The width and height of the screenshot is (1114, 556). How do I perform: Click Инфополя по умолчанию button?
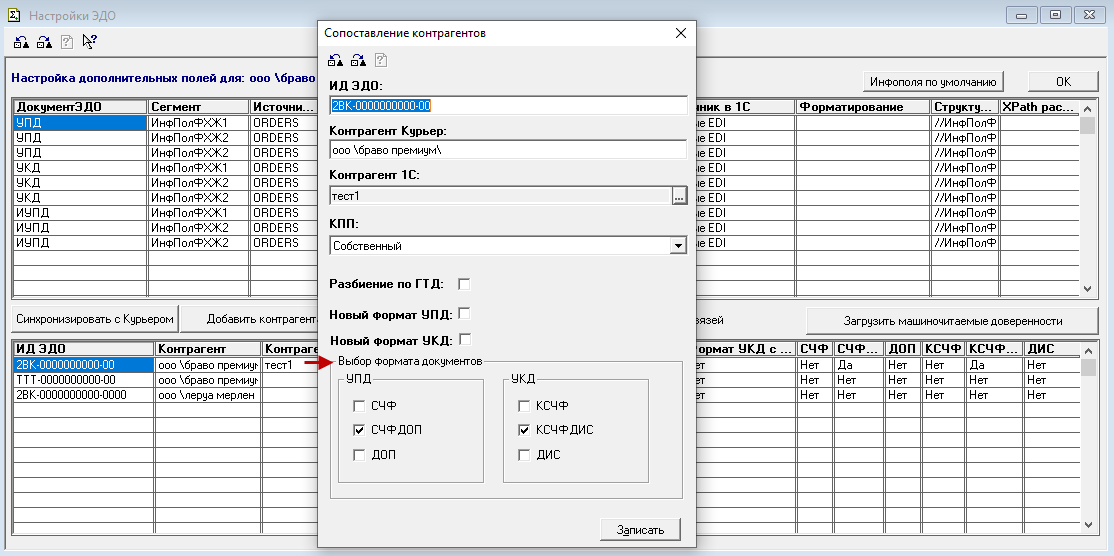click(x=934, y=82)
